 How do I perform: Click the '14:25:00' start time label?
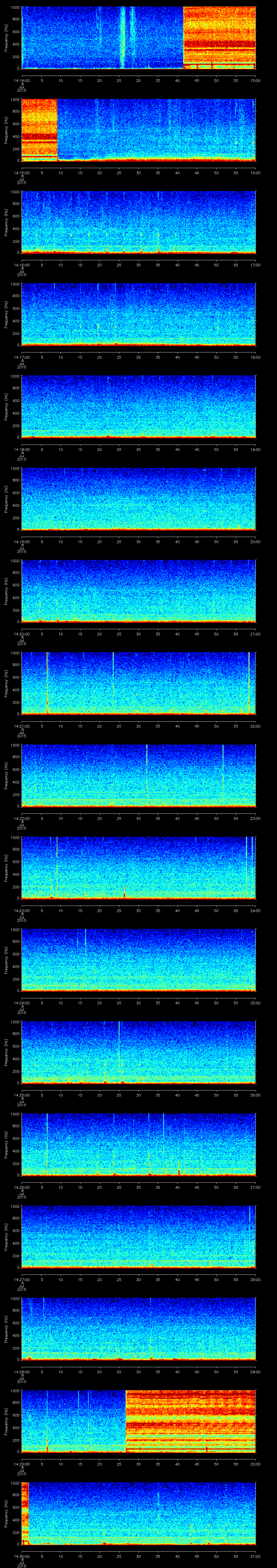point(21,1095)
